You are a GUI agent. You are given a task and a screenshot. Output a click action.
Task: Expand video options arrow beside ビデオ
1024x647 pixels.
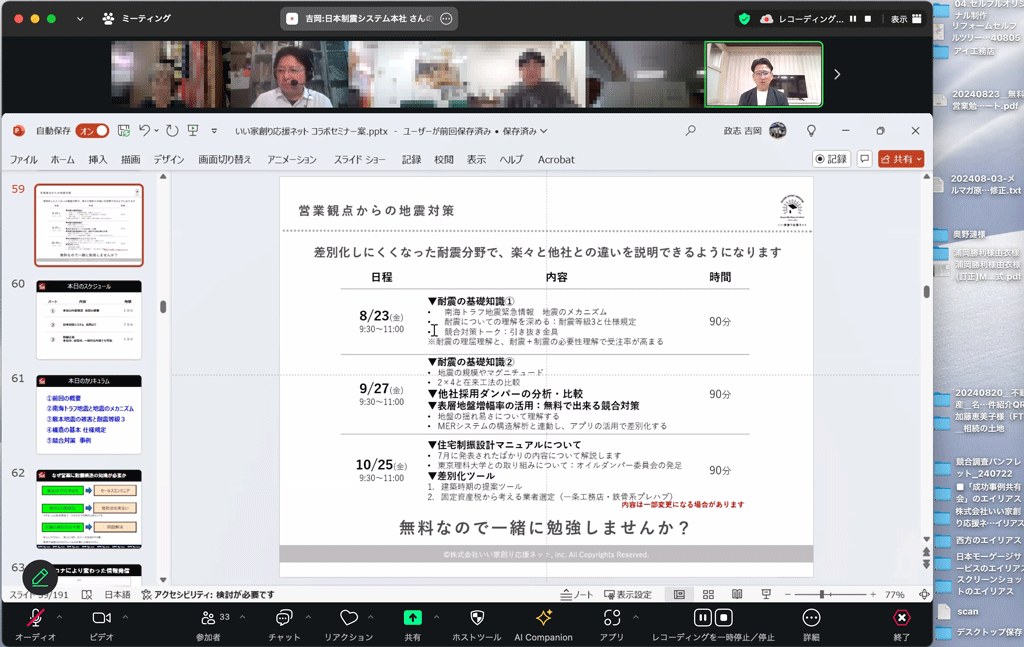click(x=125, y=617)
